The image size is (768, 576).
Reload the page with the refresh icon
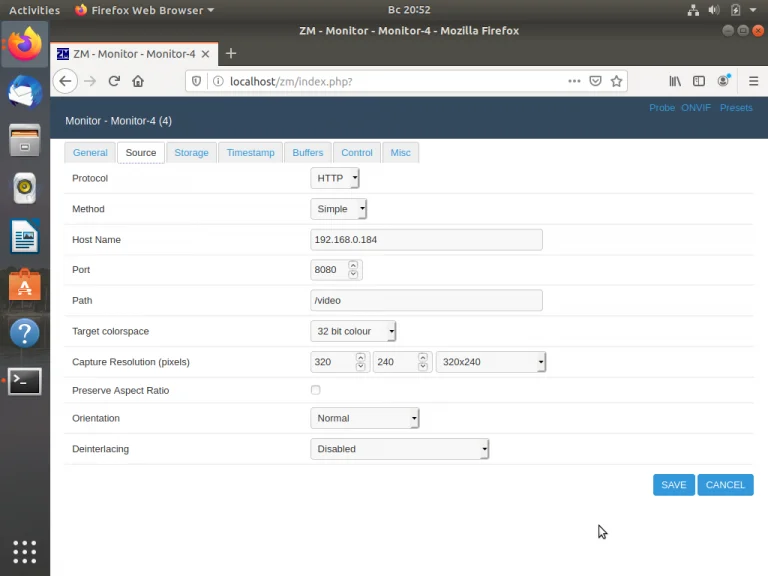[x=114, y=81]
